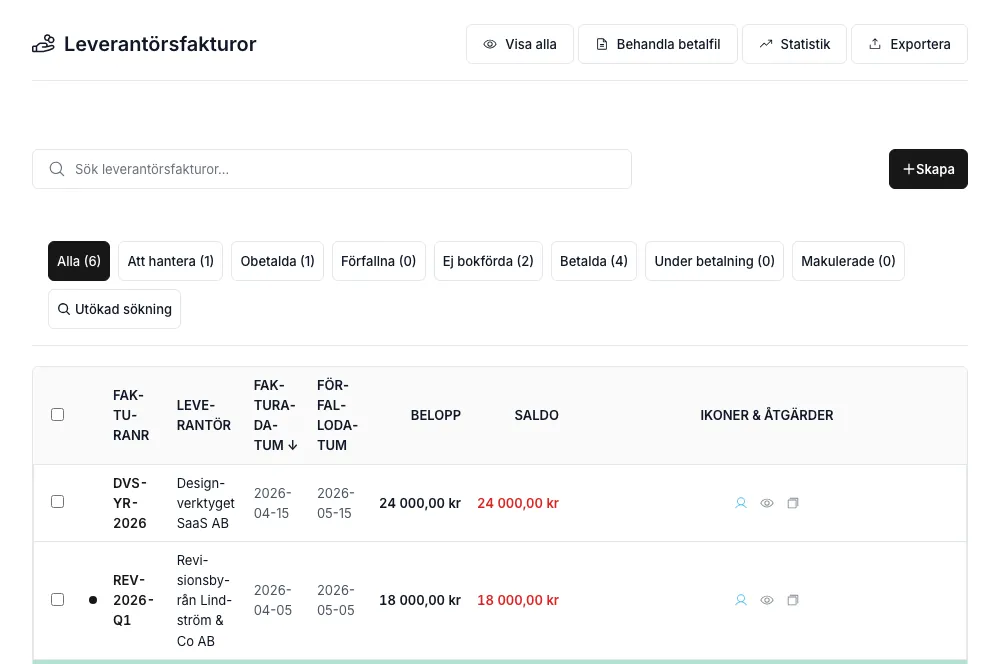Click invoice date 2026-04-05
Image resolution: width=1000 pixels, height=664 pixels.
(x=273, y=600)
